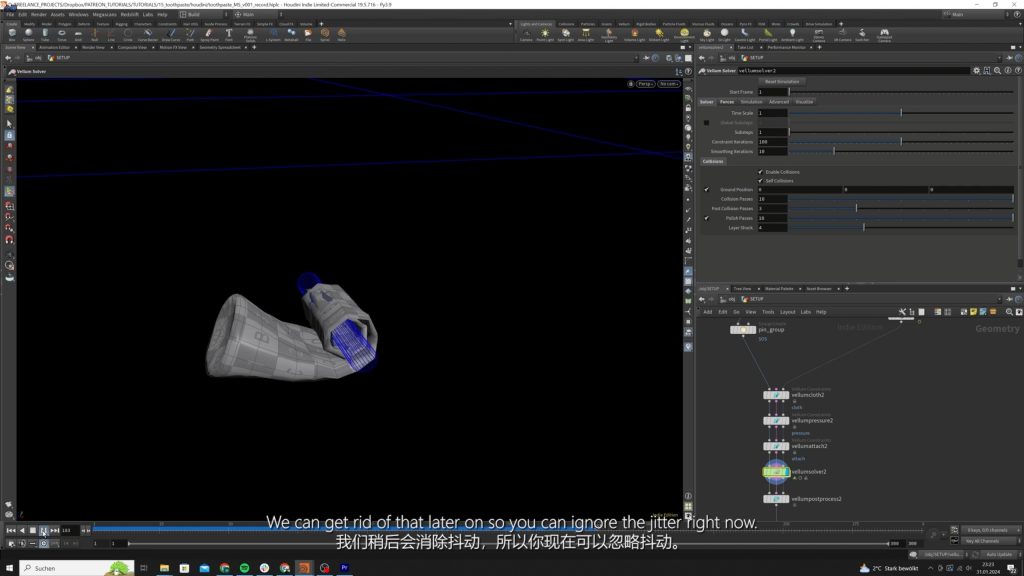
Task: Open network editor Layout menu
Action: (x=788, y=312)
